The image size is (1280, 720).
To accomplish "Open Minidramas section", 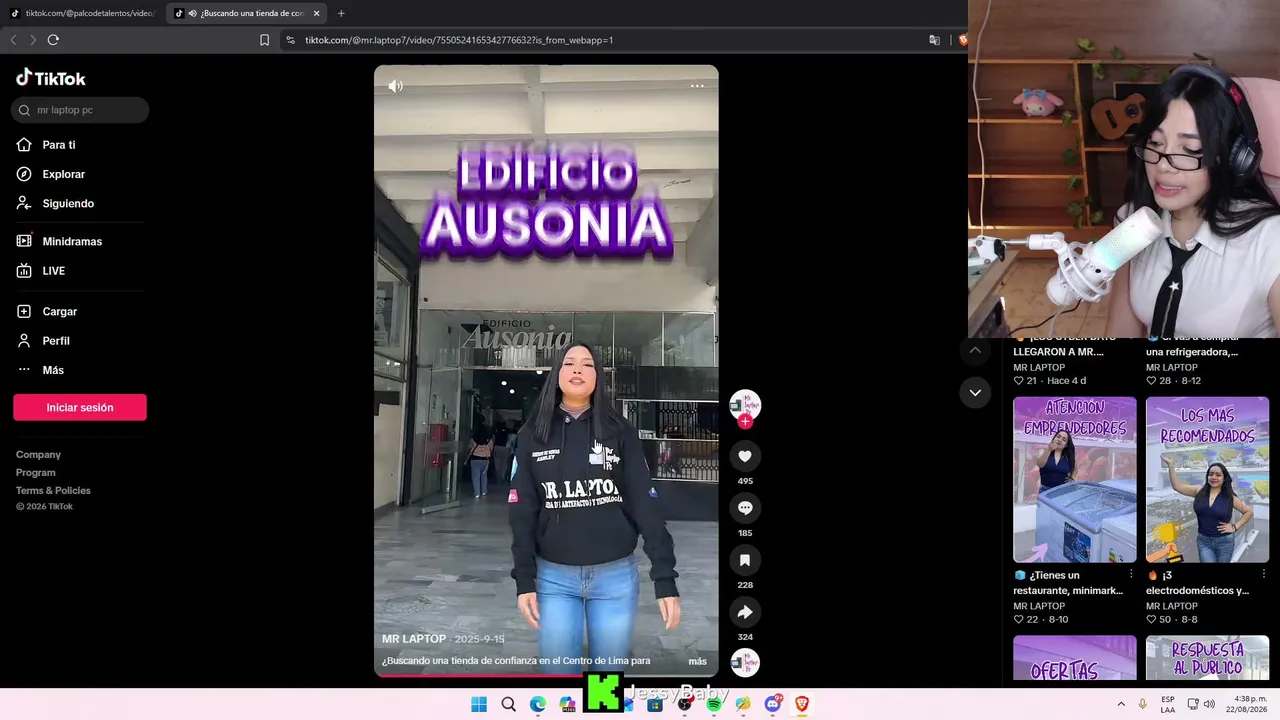I will [72, 241].
